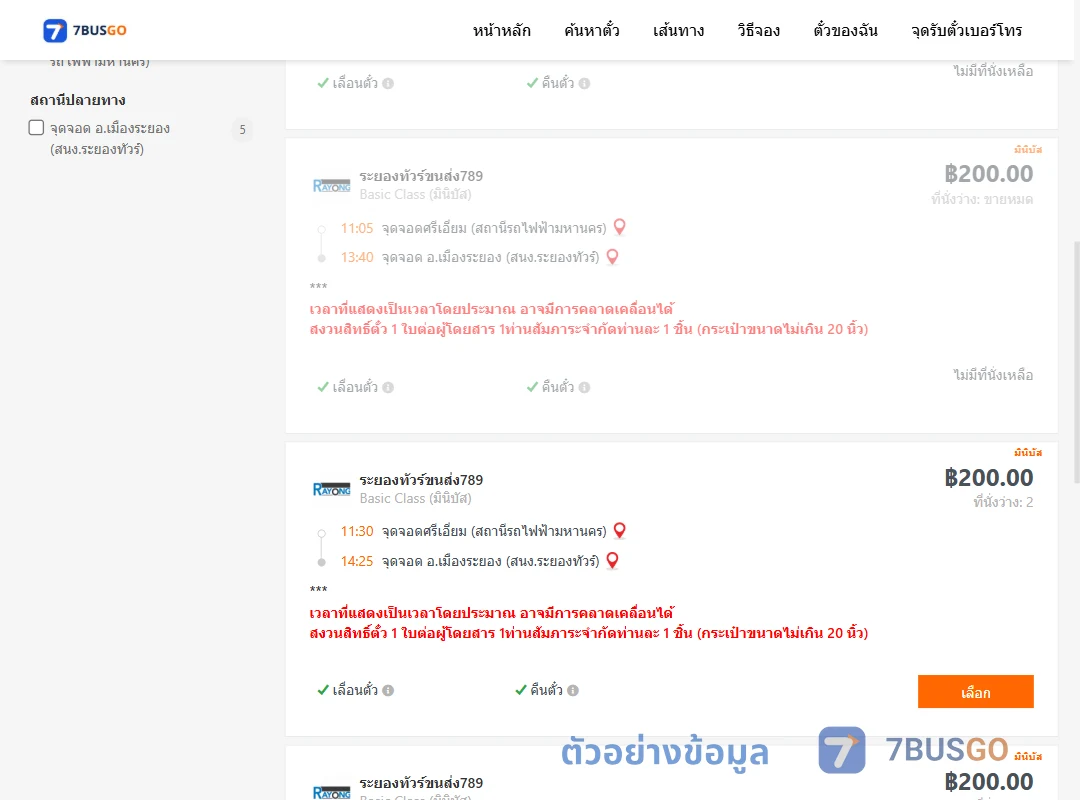Click map pin for 13:40 arrival stop
This screenshot has width=1080, height=800.
pyautogui.click(x=612, y=256)
